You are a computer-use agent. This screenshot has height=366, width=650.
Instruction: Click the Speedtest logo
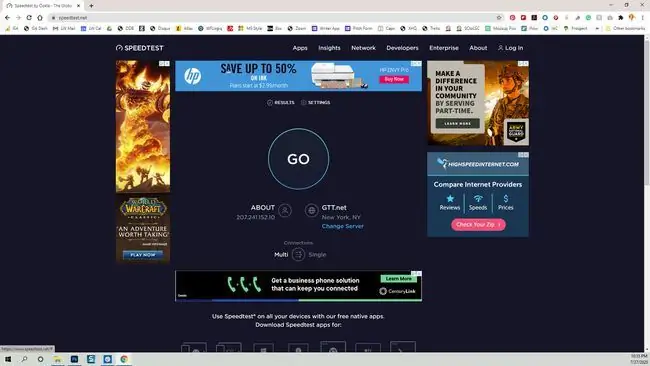[x=140, y=48]
